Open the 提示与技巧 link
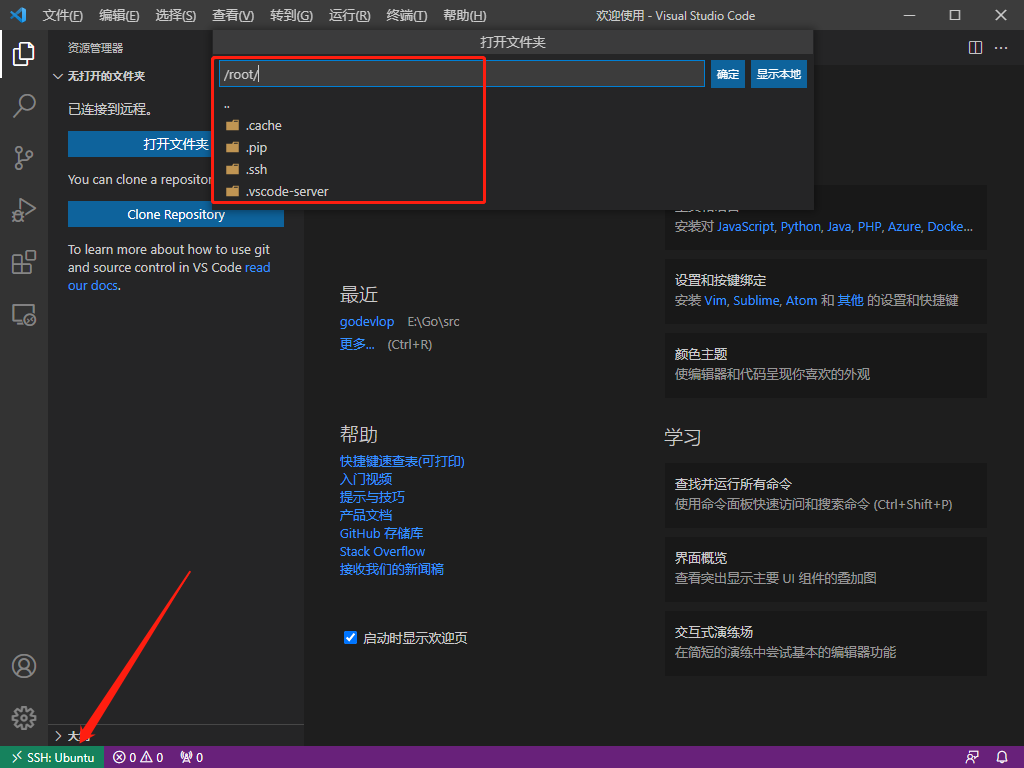Screen dimensions: 1024x768 pos(372,497)
